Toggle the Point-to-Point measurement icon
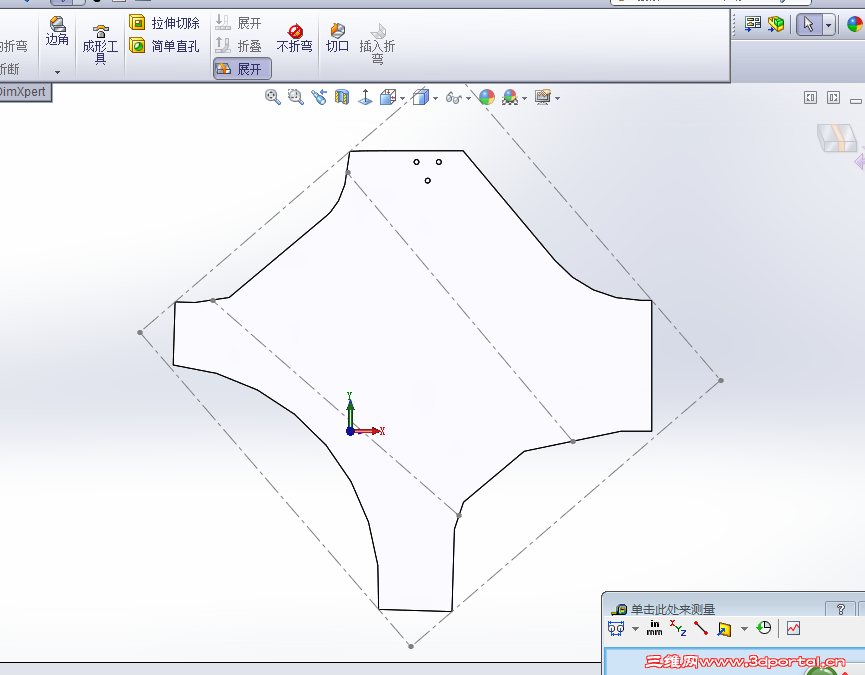 point(701,628)
